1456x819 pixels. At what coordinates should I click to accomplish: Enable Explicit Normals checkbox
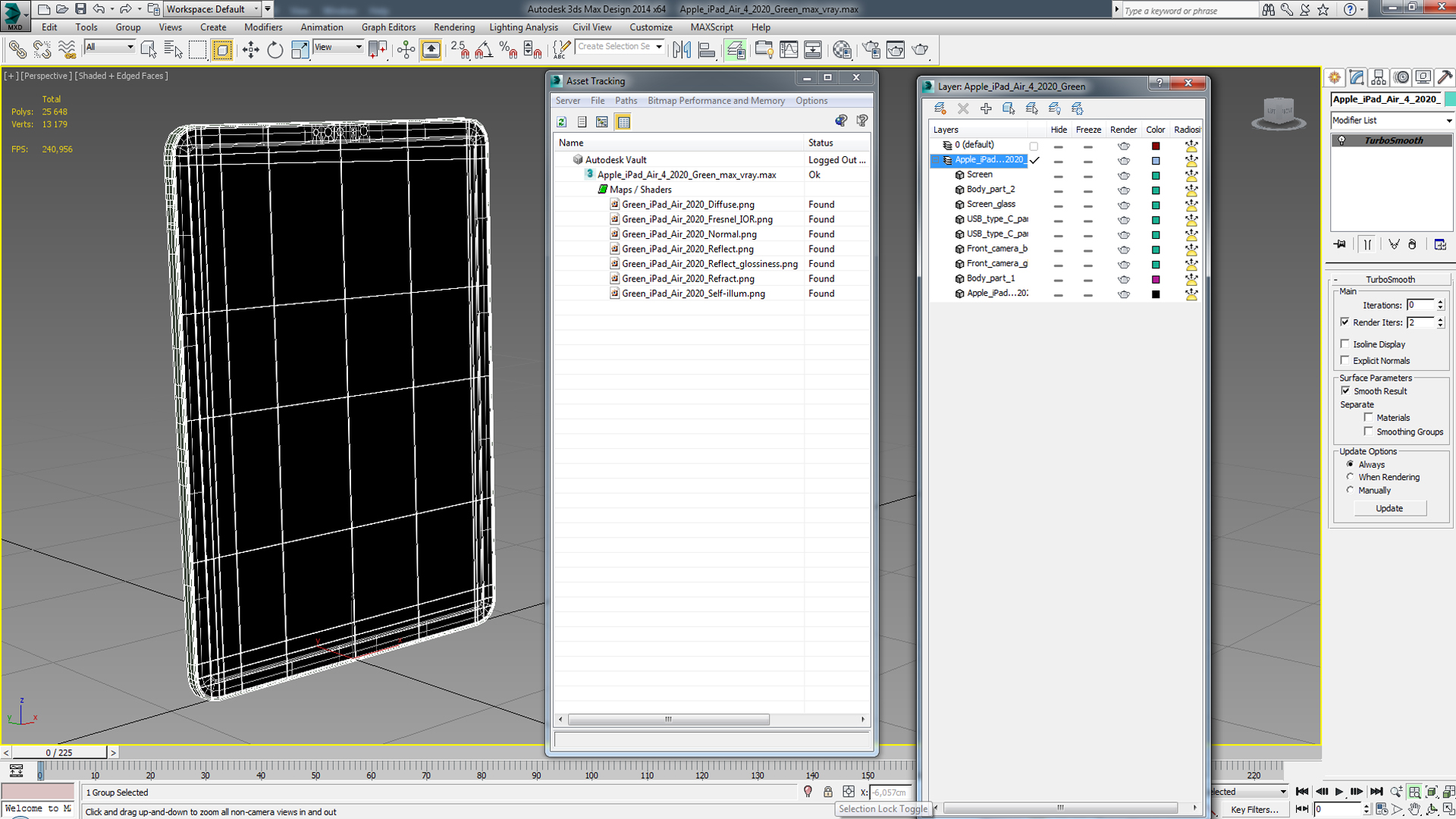coord(1345,360)
